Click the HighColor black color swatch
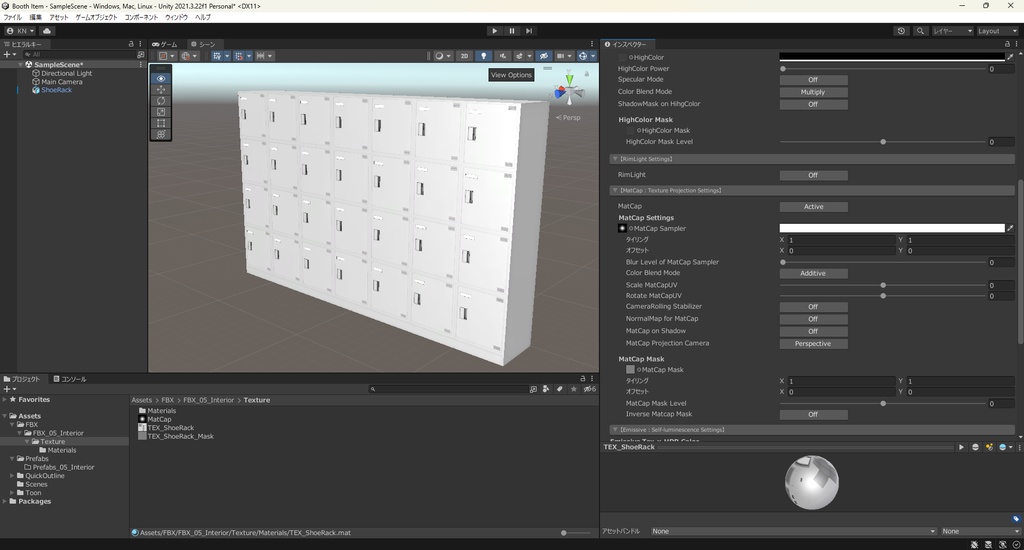This screenshot has width=1024, height=550. point(891,57)
